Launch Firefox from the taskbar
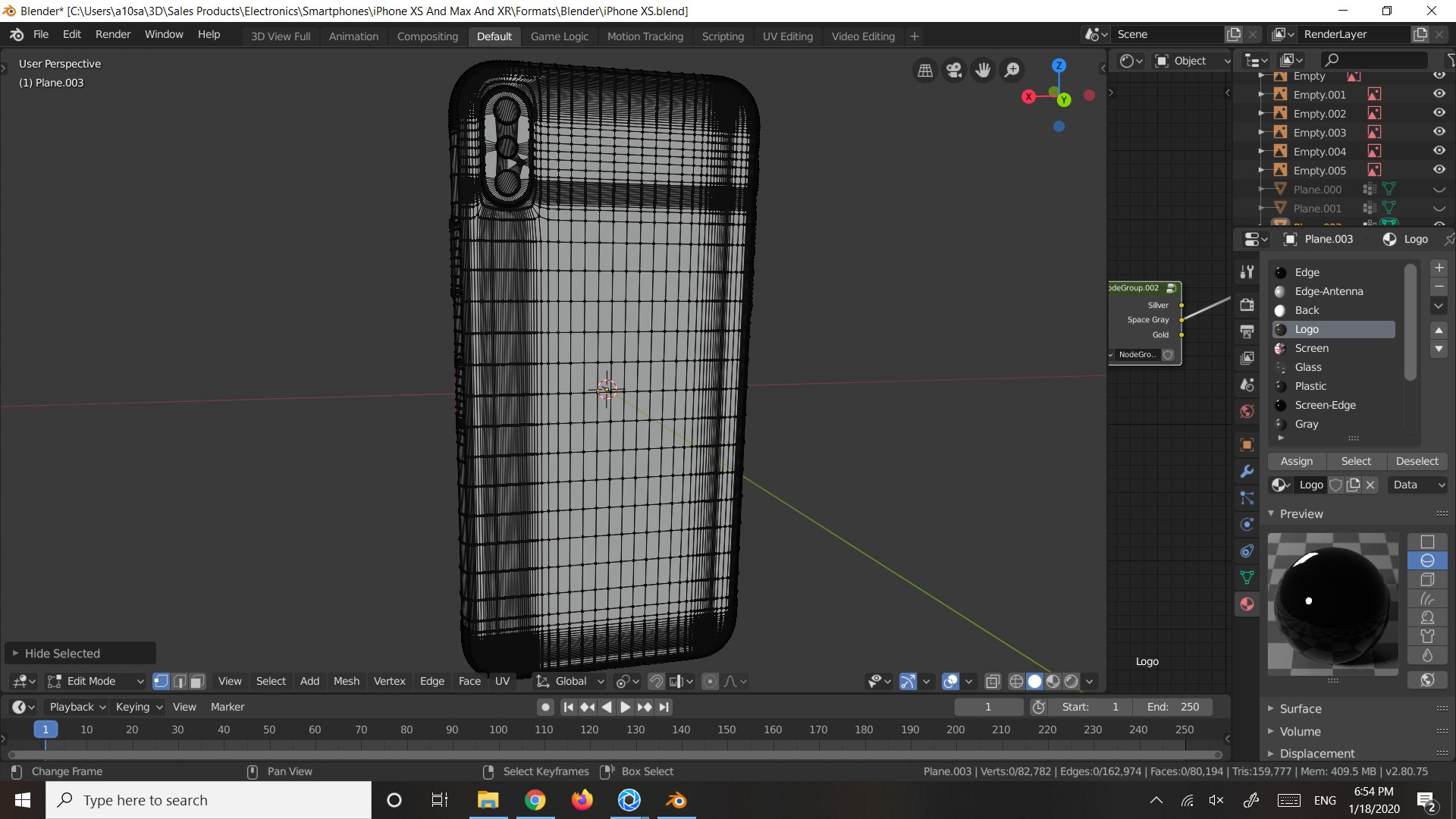This screenshot has height=819, width=1456. 582,800
